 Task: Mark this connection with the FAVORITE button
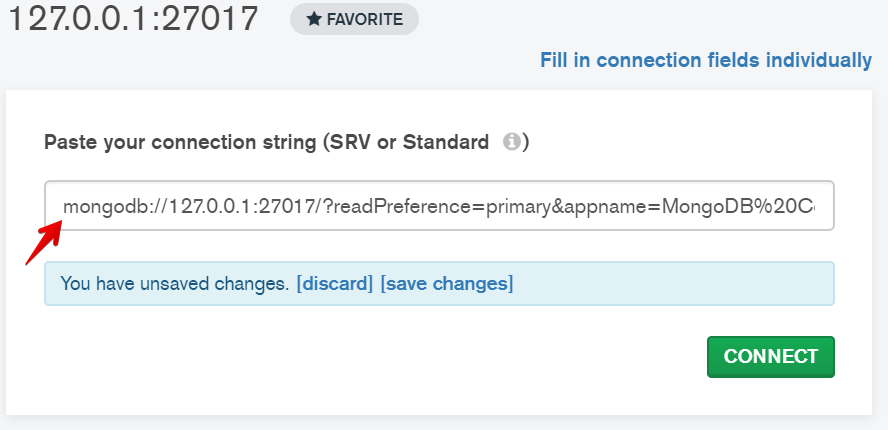354,19
